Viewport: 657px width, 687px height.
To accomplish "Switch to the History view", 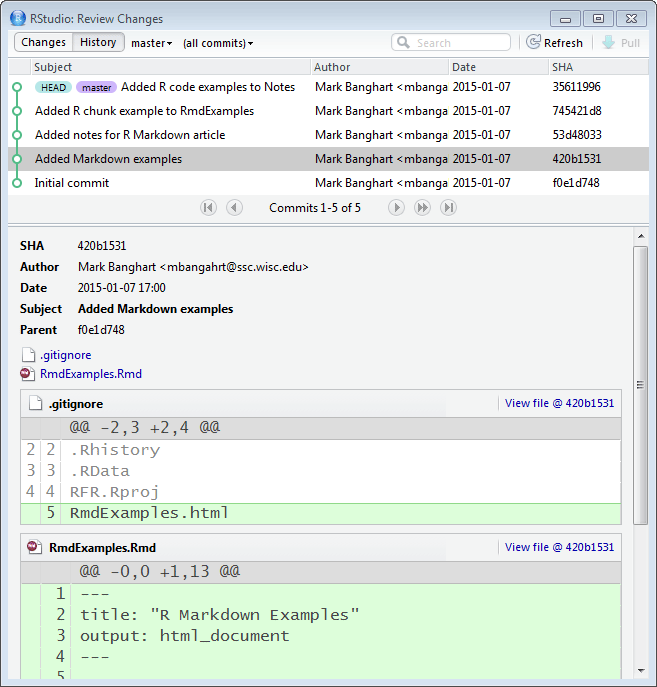I will 98,43.
